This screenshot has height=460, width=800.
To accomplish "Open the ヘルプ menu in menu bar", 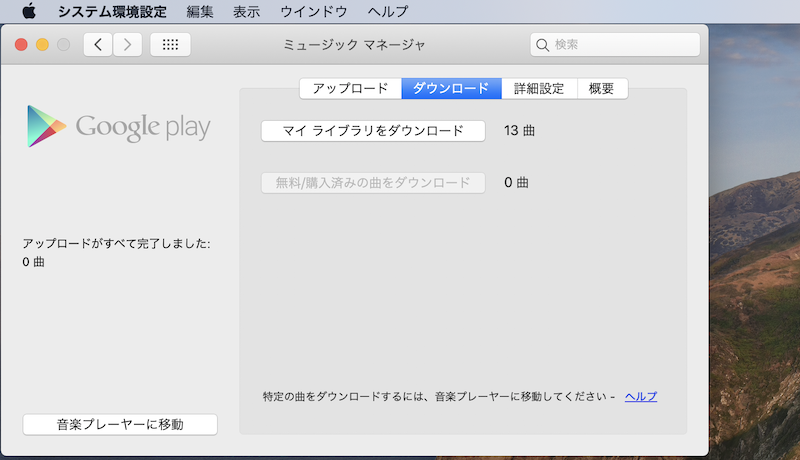I will click(x=387, y=11).
